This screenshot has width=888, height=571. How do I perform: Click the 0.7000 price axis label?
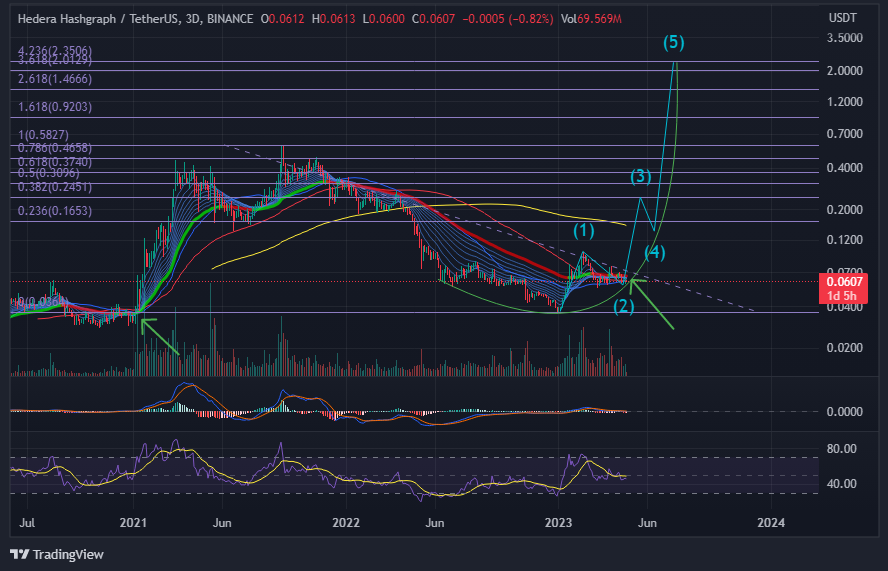(844, 134)
